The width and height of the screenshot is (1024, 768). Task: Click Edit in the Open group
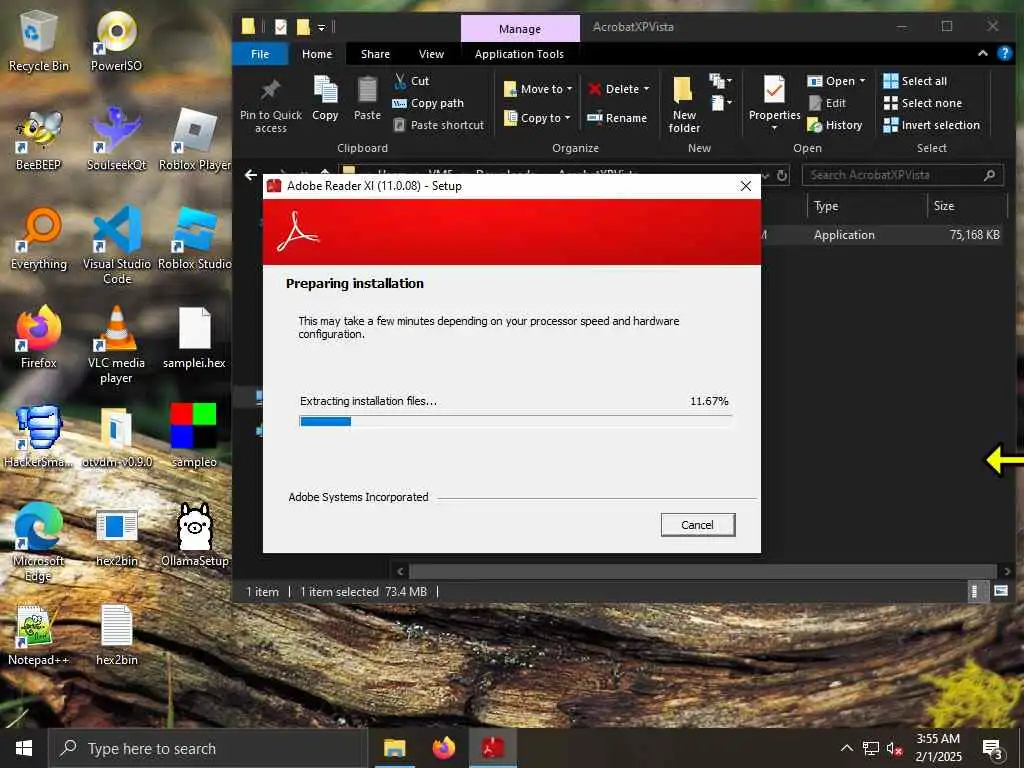point(827,103)
